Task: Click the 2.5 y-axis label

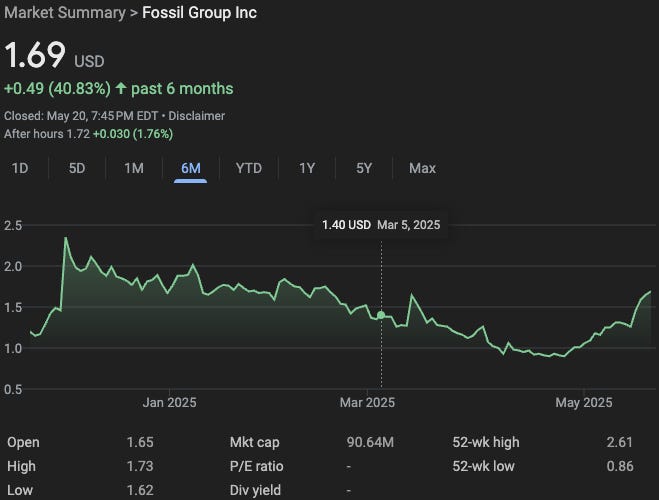Action: coord(13,226)
